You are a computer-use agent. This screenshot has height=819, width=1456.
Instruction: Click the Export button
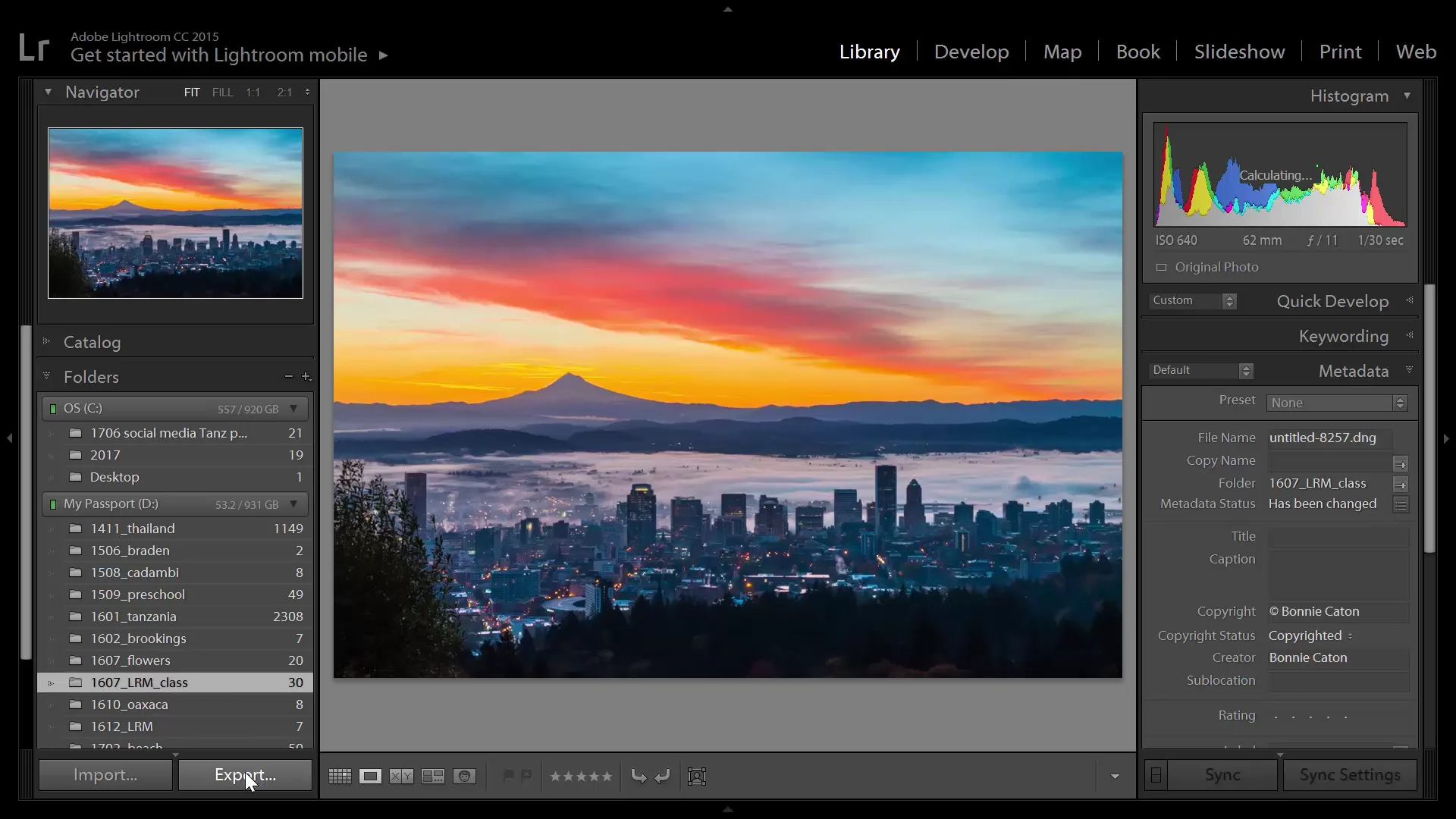click(x=244, y=775)
